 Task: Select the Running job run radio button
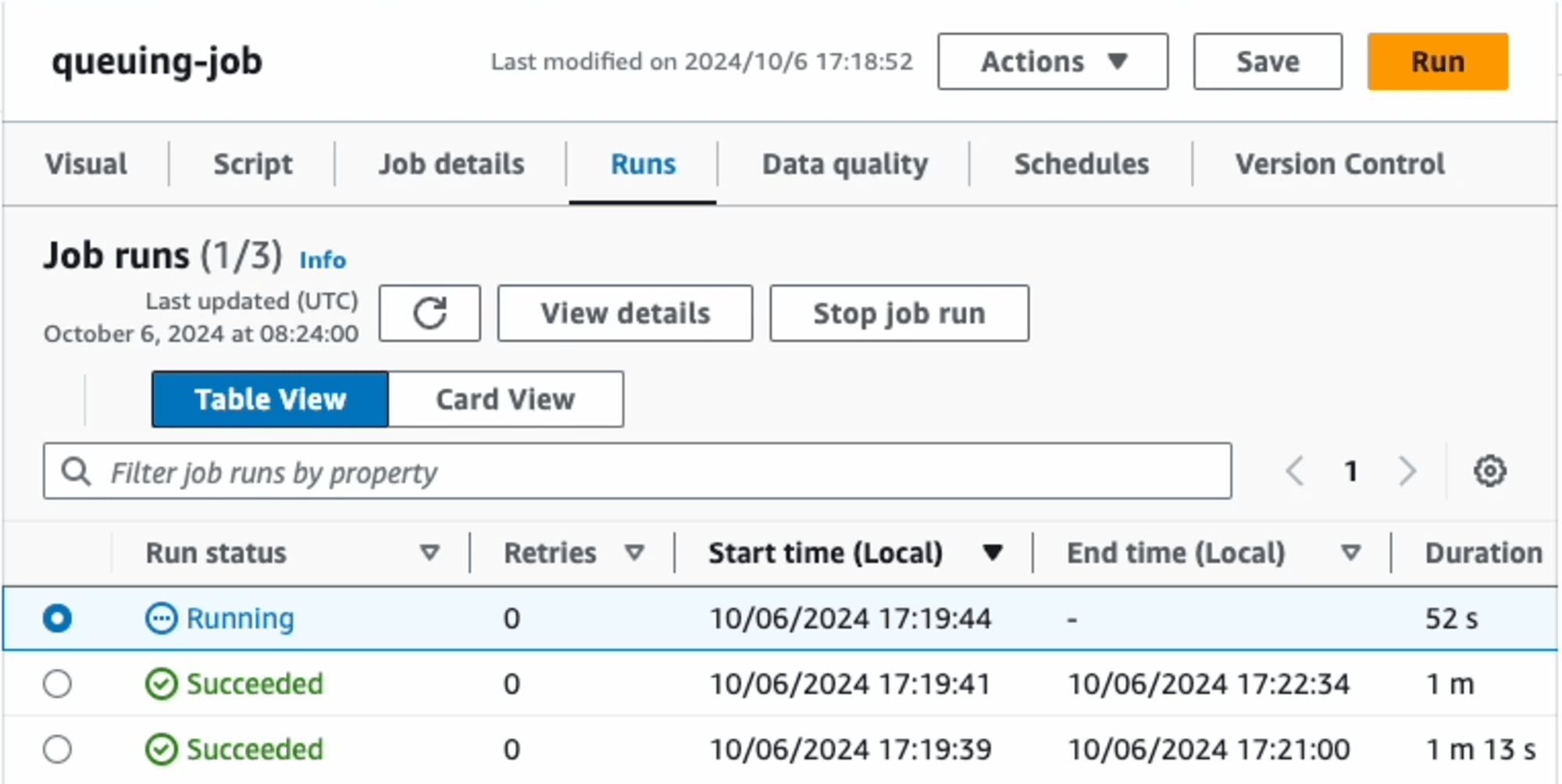[58, 618]
